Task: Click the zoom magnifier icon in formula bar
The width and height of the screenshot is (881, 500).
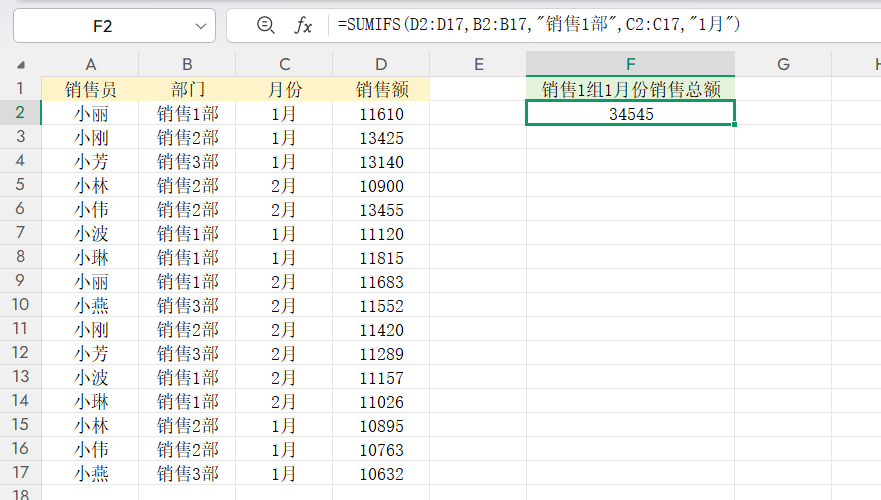Action: coord(265,25)
